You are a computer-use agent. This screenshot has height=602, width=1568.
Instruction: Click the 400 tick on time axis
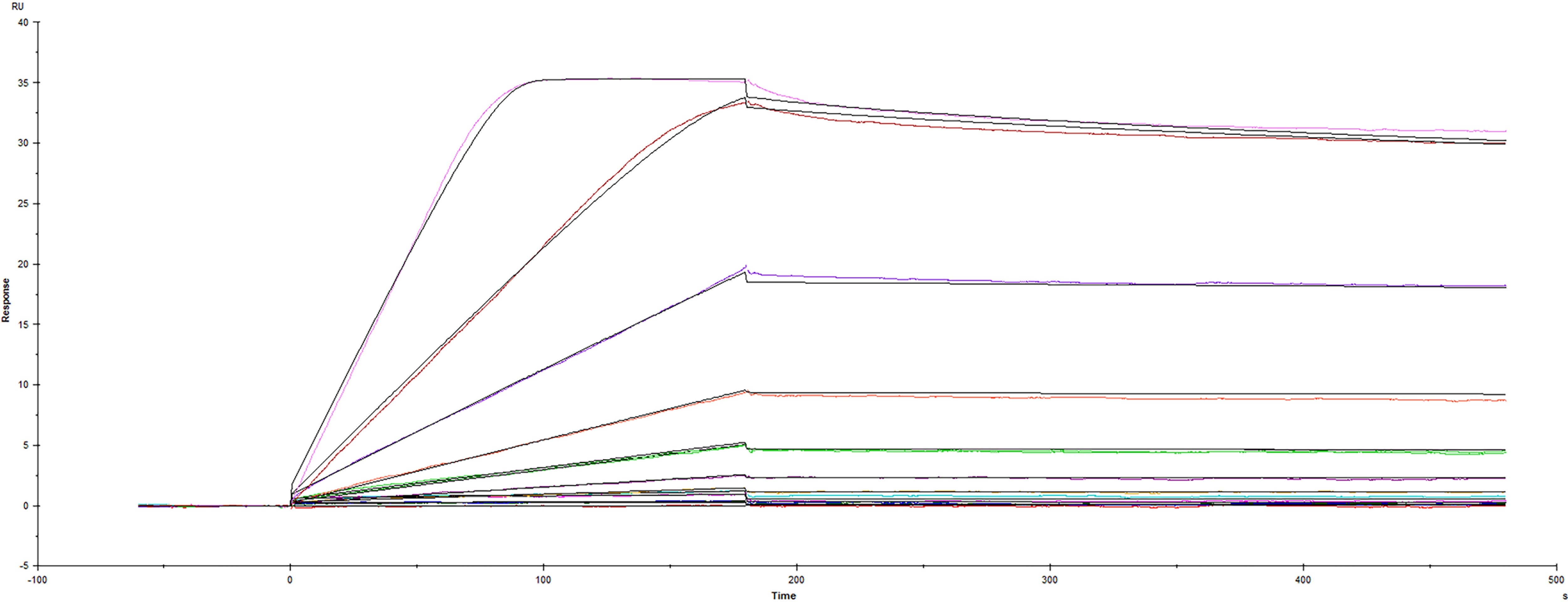click(1303, 580)
